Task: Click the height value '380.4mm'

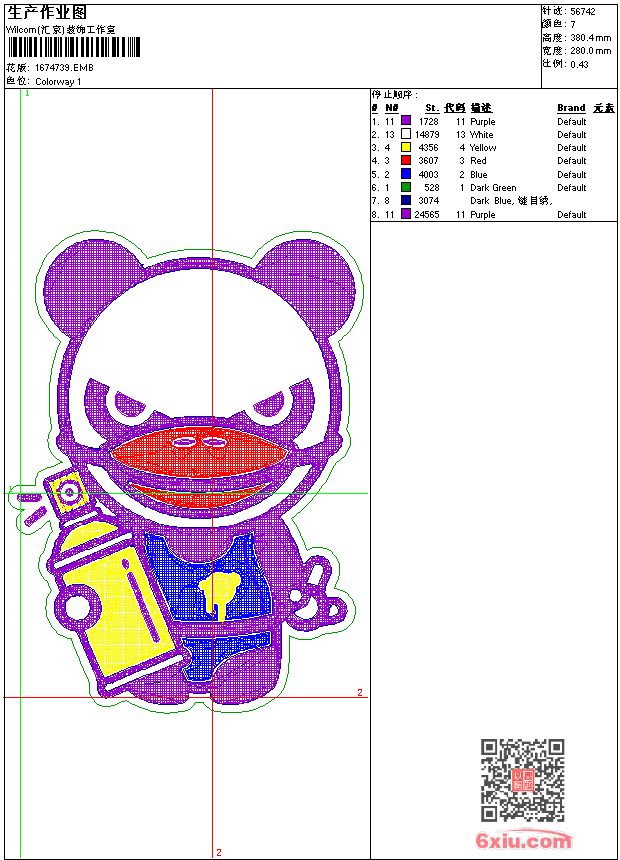Action: [x=590, y=38]
